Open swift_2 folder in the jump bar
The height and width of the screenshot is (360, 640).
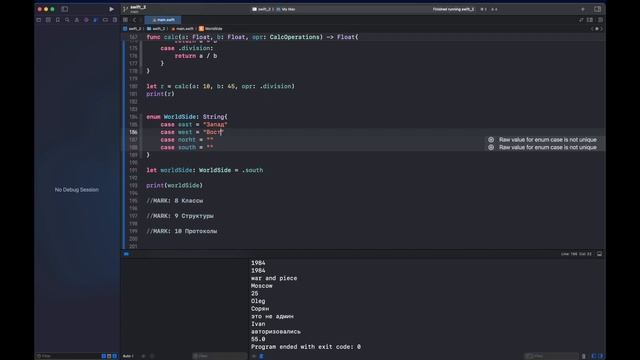click(x=156, y=29)
